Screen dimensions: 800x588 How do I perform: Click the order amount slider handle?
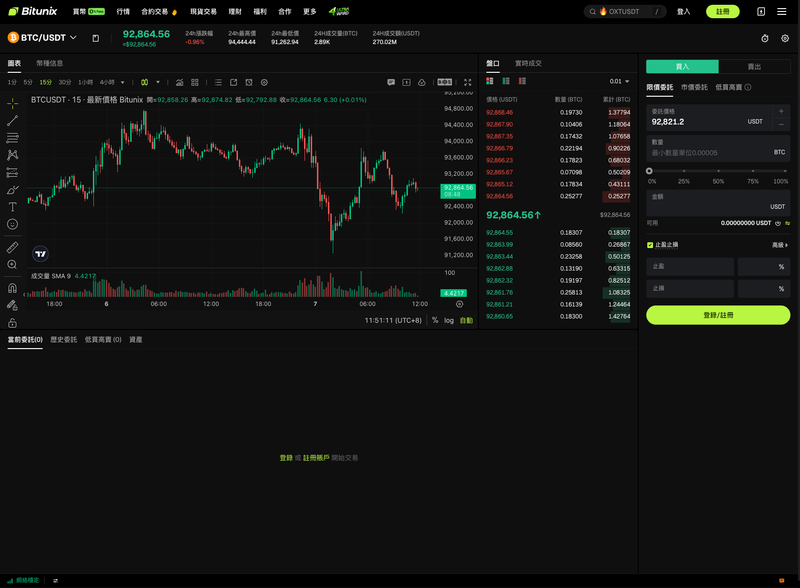tap(649, 171)
